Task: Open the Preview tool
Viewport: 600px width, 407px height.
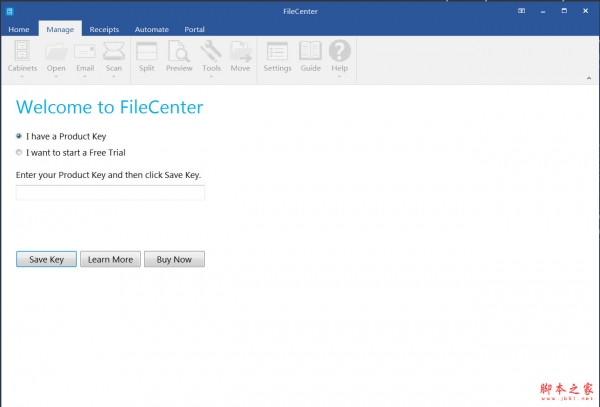Action: tap(179, 52)
